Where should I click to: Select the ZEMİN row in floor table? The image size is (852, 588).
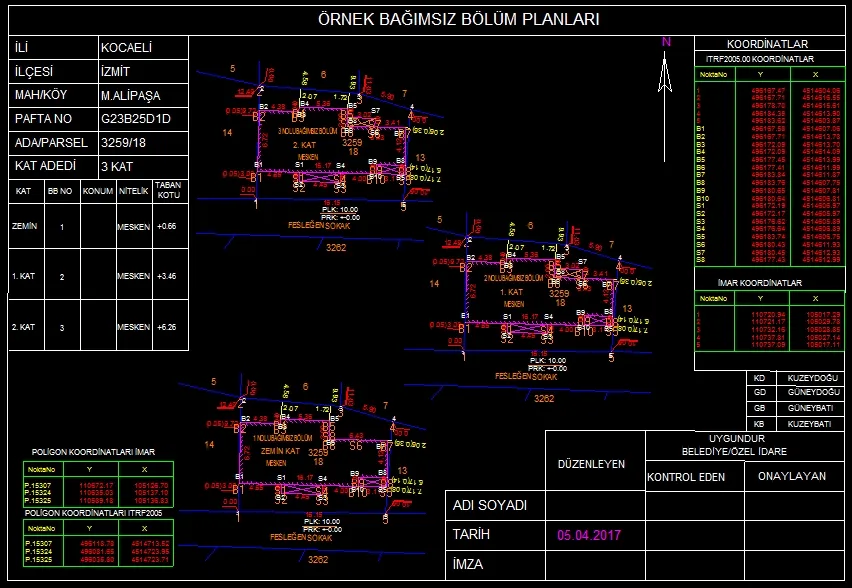tap(24, 227)
